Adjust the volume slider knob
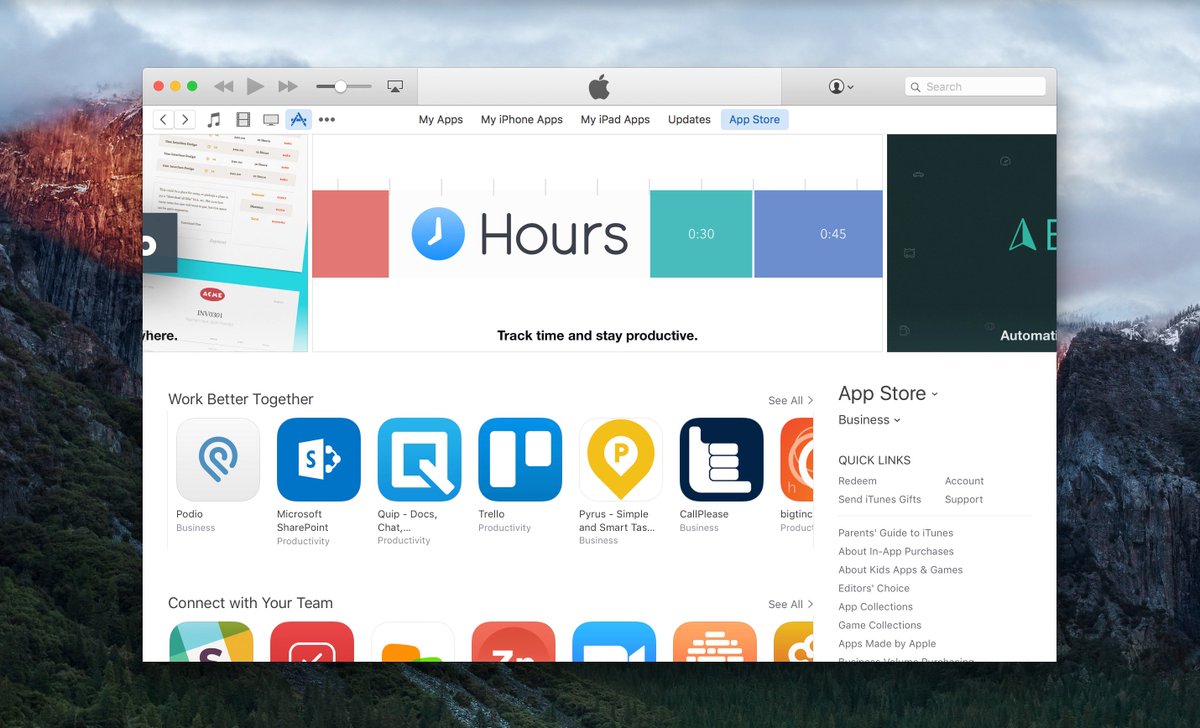 [340, 87]
